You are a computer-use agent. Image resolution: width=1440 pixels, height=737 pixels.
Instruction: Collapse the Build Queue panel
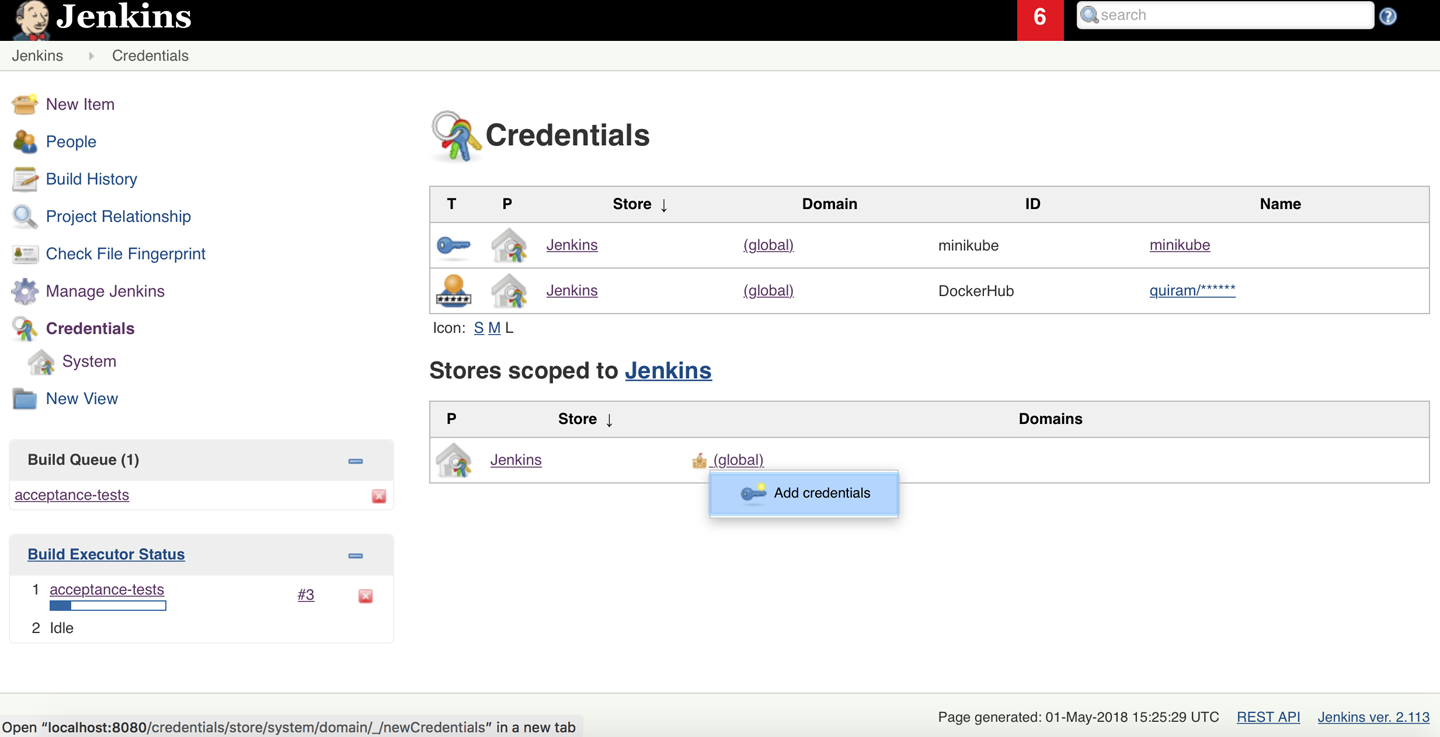[x=355, y=461]
